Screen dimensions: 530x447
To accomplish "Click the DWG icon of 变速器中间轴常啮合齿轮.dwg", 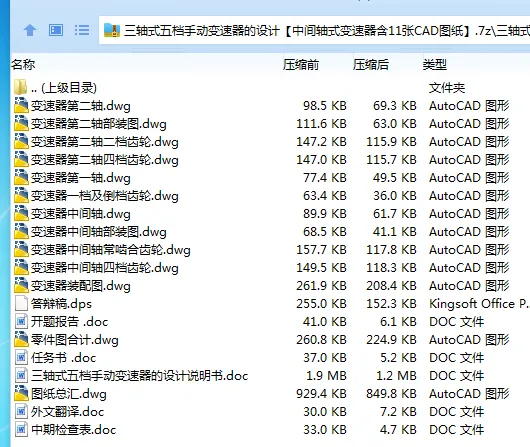I will click(x=21, y=249).
